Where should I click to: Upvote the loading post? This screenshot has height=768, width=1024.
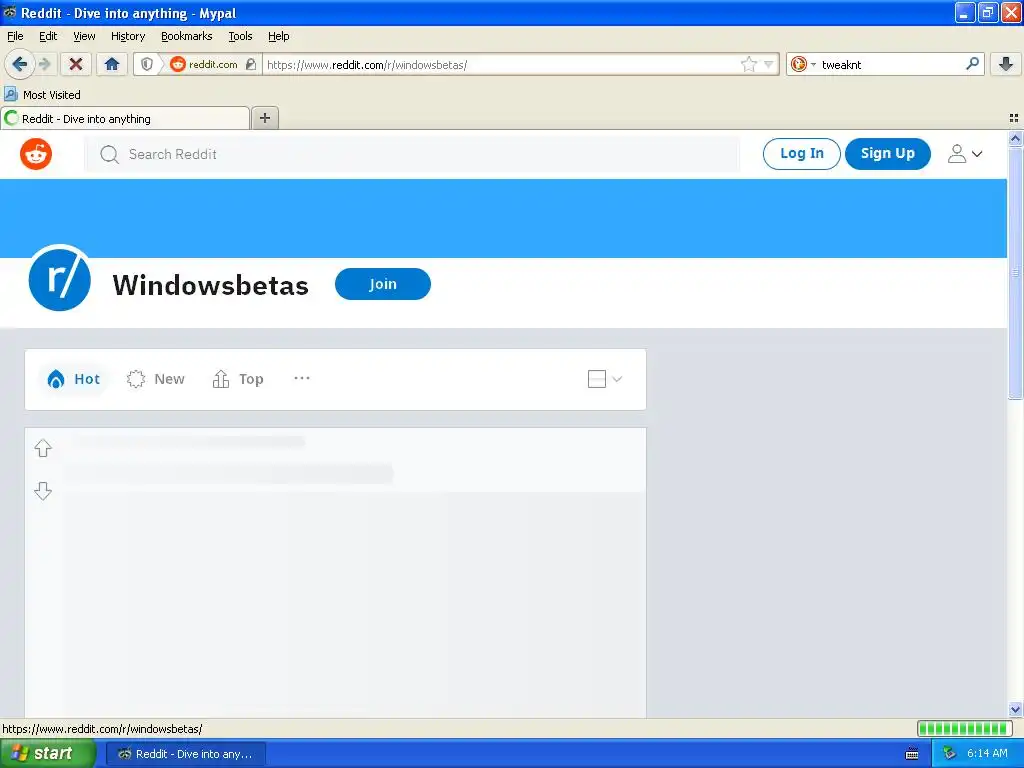pyautogui.click(x=43, y=448)
